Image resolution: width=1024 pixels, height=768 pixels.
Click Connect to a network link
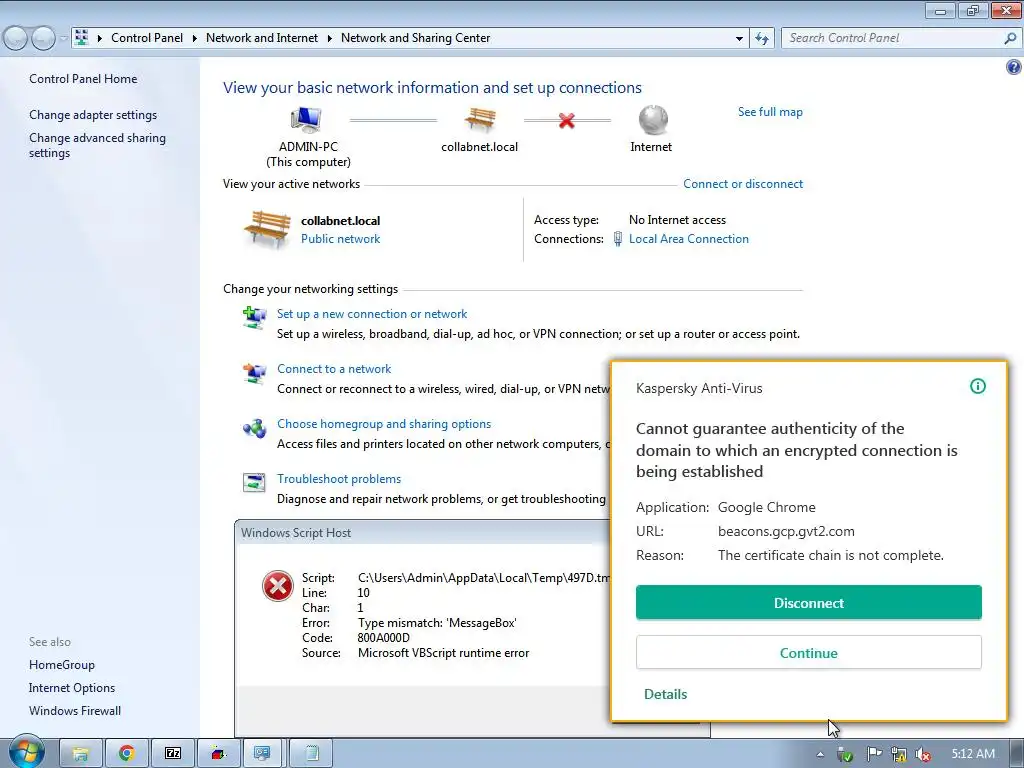[334, 369]
